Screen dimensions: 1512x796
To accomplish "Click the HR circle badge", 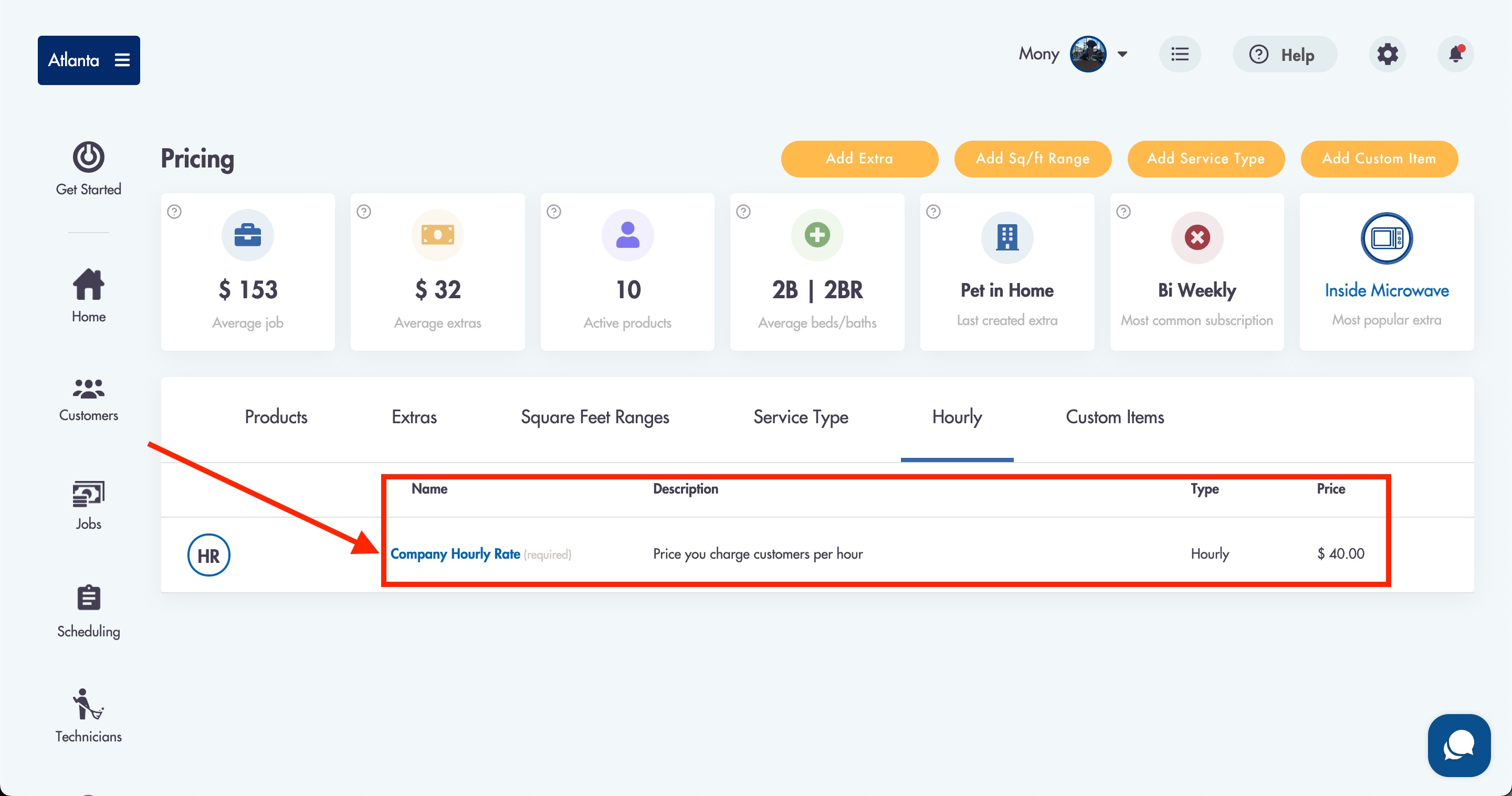I will tap(209, 556).
